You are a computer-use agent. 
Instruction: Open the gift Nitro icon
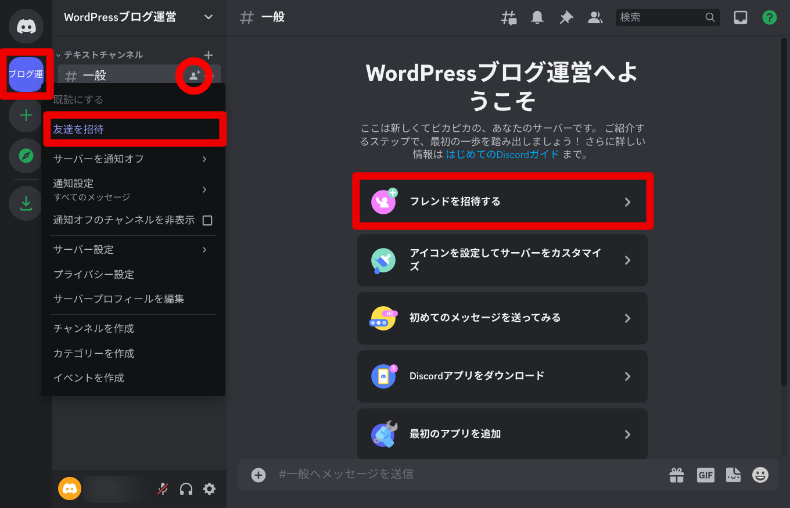[677, 475]
